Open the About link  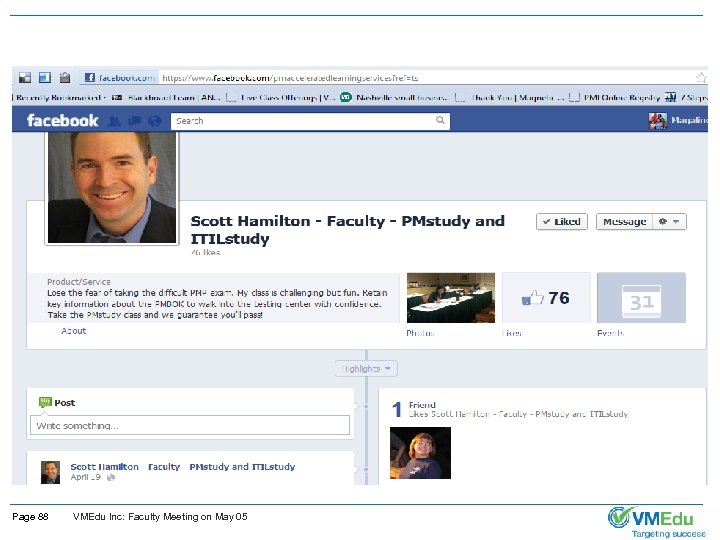pyautogui.click(x=73, y=331)
